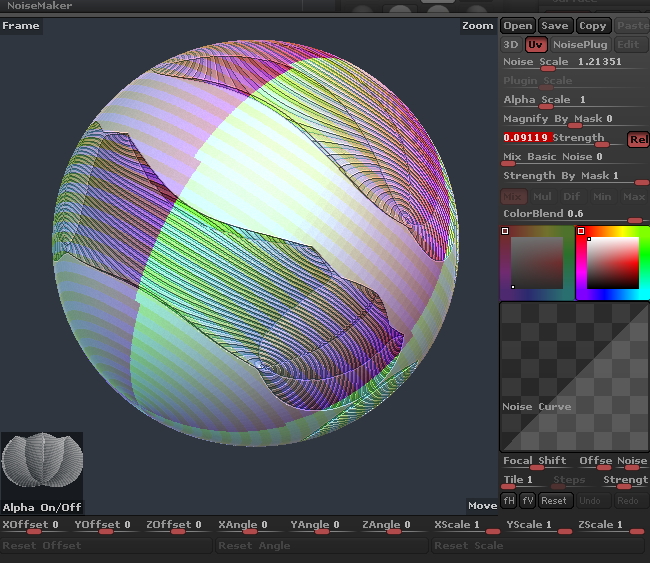Open the NoisePlug plugin selector
Screen dimensions: 650x563
[580, 44]
